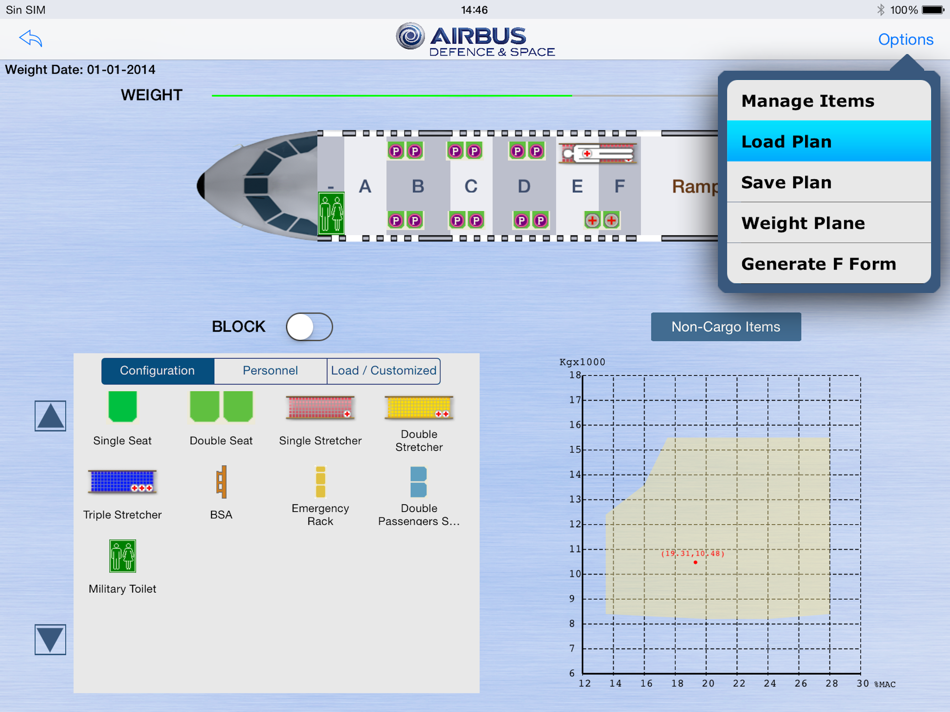The width and height of the screenshot is (950, 712).
Task: Tap the Bluetooth status icon
Action: click(881, 10)
